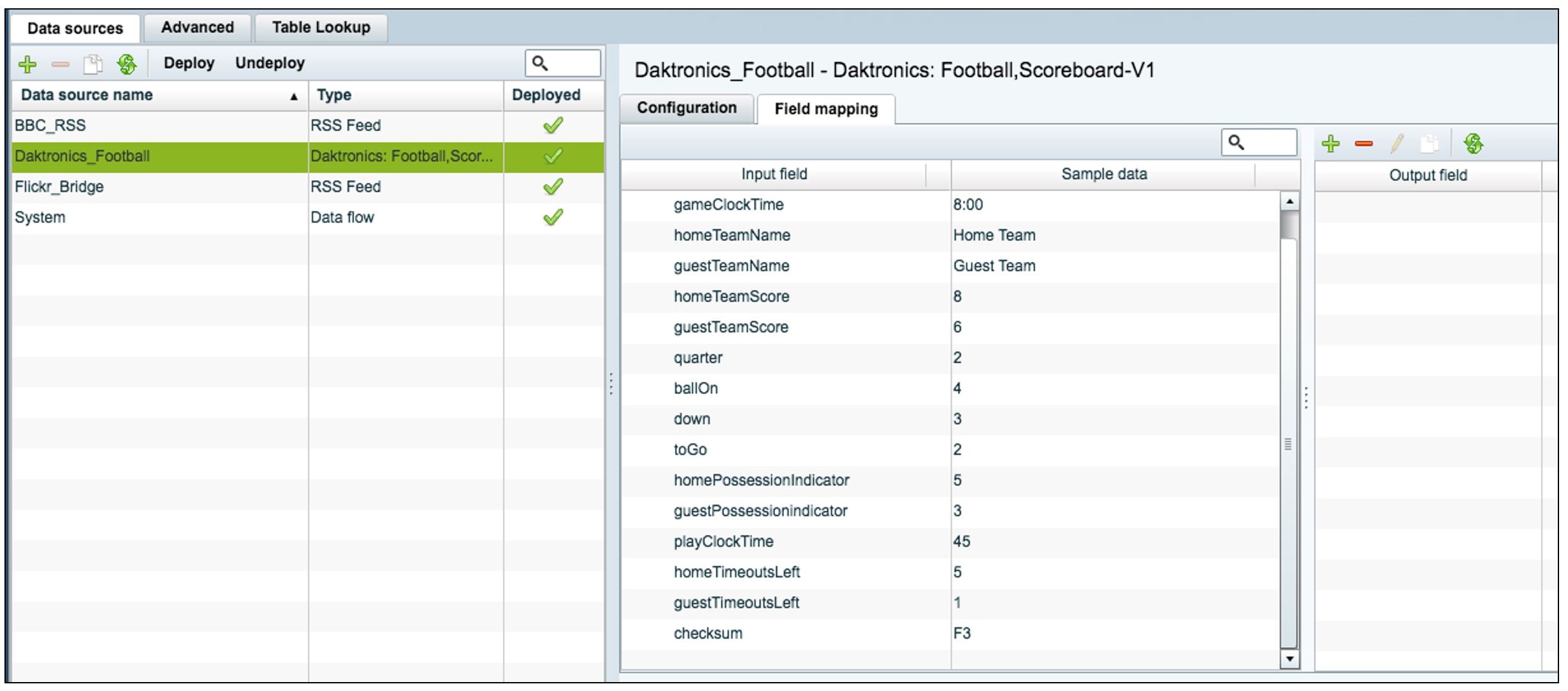This screenshot has width=1568, height=691.
Task: Select the BBC_RSS data source row
Action: [x=308, y=125]
